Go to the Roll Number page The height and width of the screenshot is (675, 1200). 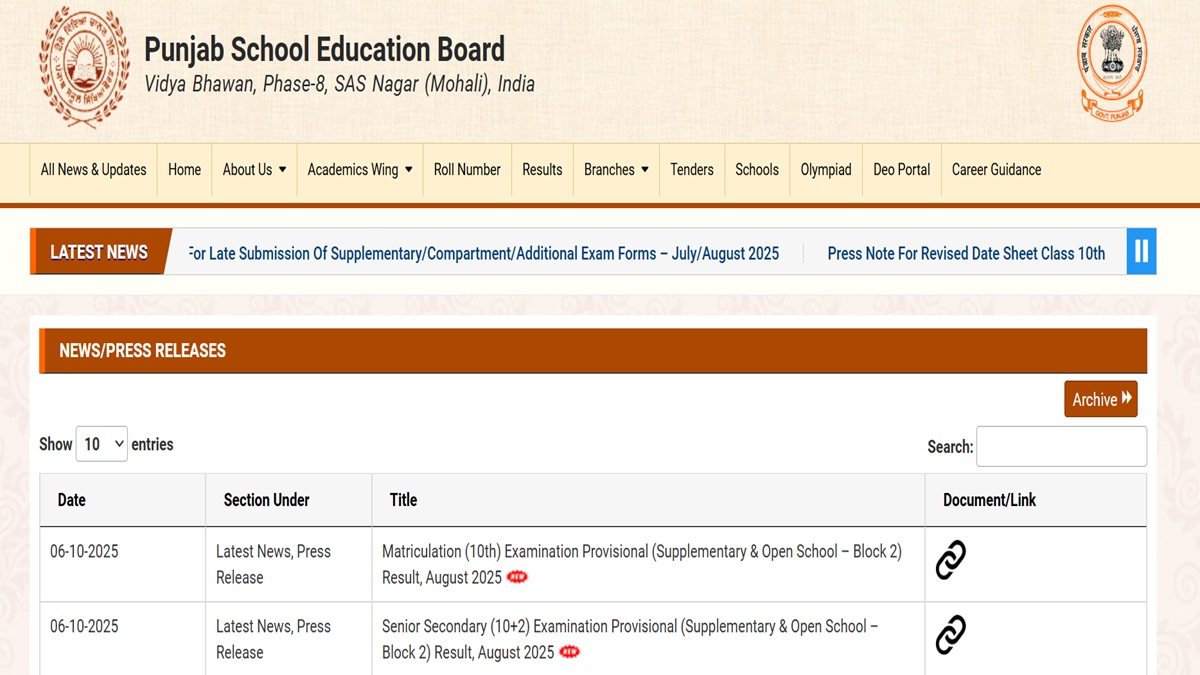coord(467,170)
